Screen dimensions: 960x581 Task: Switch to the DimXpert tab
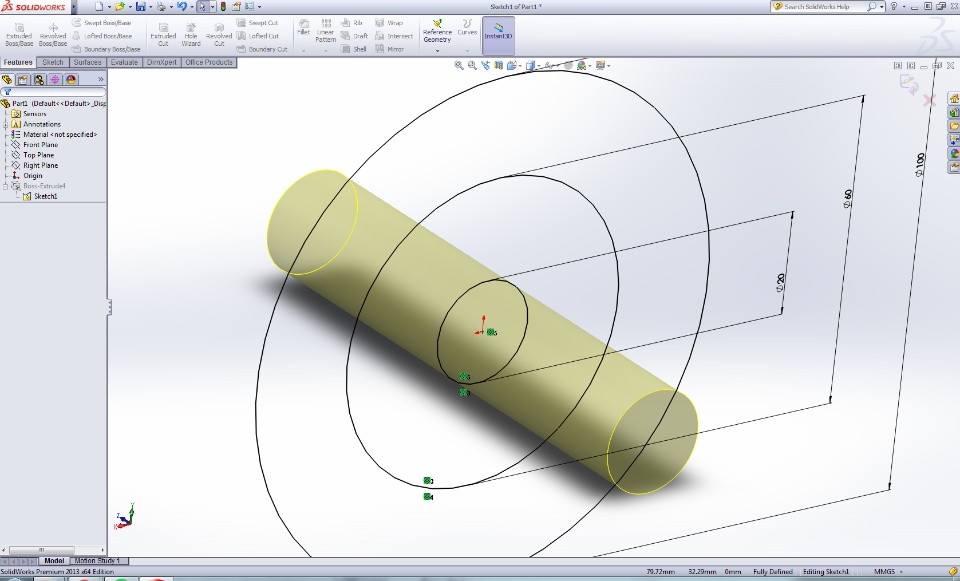point(162,62)
